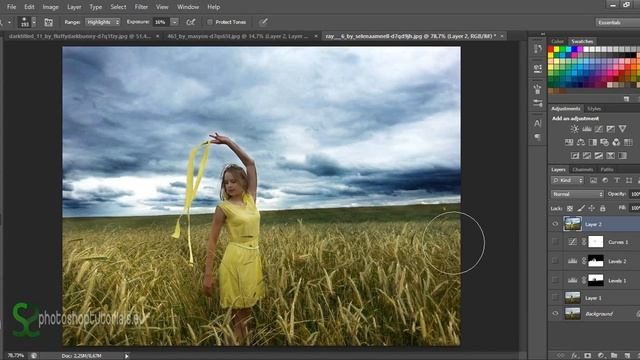640x360 pixels.
Task: Add an Invert adjustment
Action: coord(575,156)
